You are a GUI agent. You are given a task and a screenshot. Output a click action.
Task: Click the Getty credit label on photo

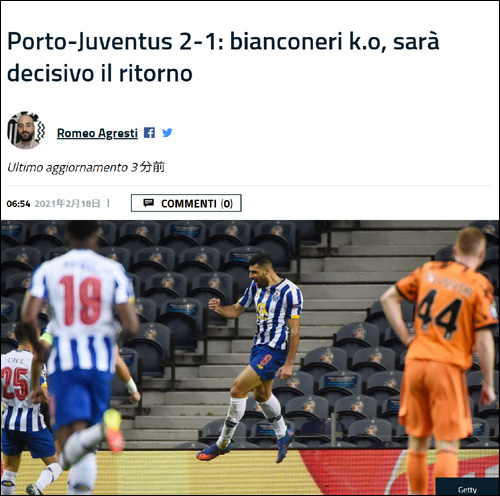coord(467,489)
